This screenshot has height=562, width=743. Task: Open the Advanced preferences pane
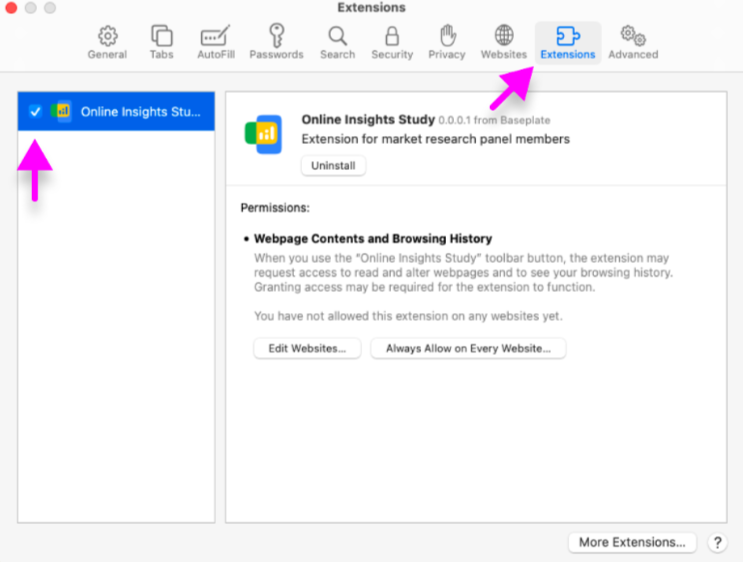(633, 43)
